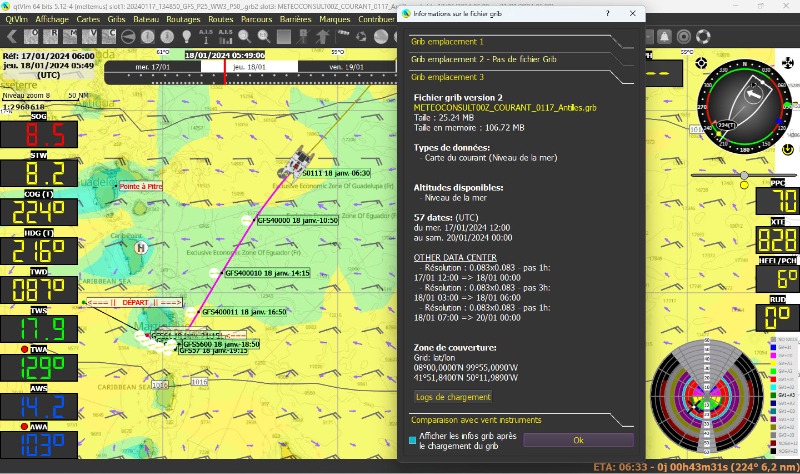Expand 'Comparaison avec vent instruments' section
The width and height of the screenshot is (800, 474).
(x=521, y=420)
